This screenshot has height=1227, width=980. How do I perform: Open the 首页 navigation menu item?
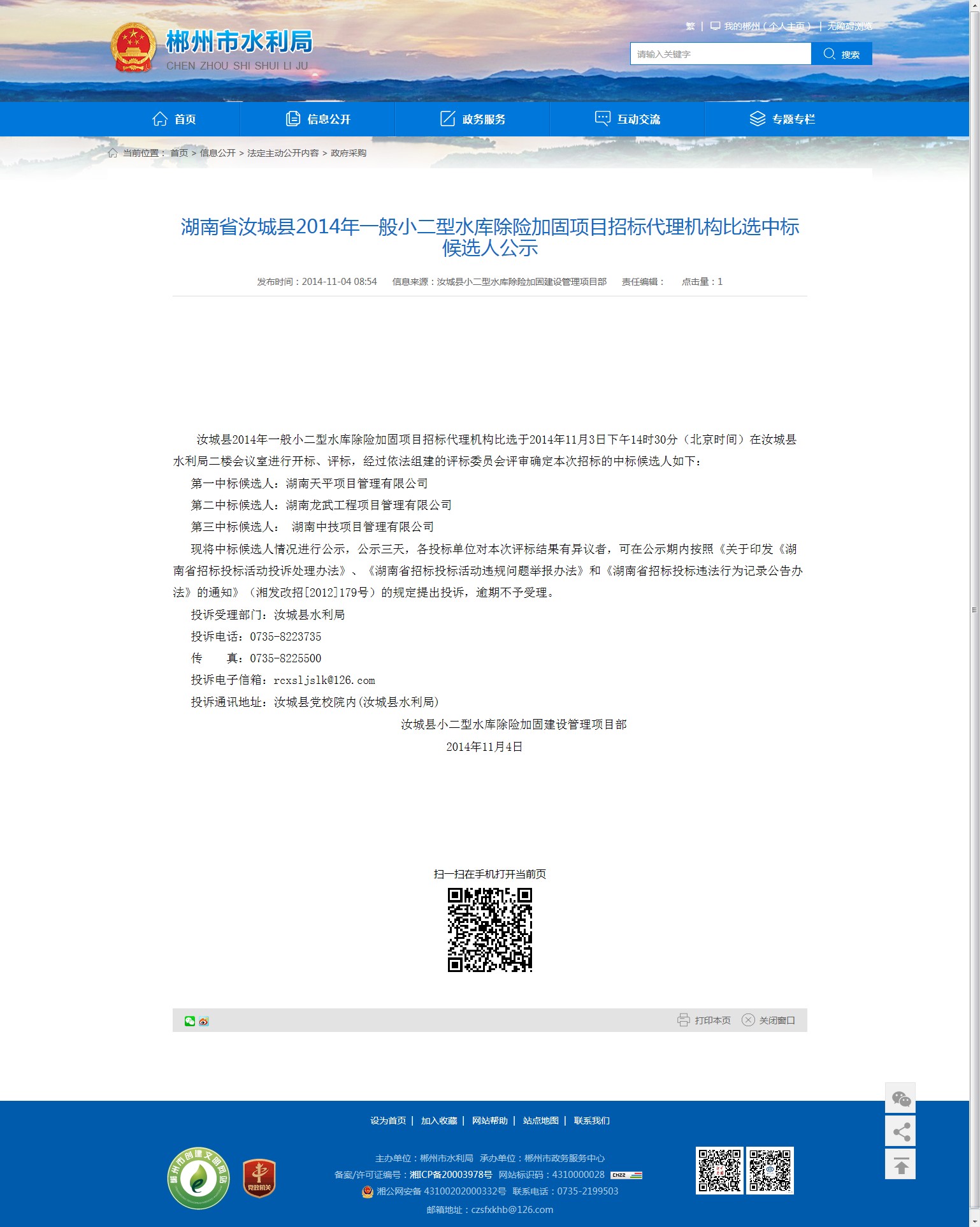click(x=174, y=119)
